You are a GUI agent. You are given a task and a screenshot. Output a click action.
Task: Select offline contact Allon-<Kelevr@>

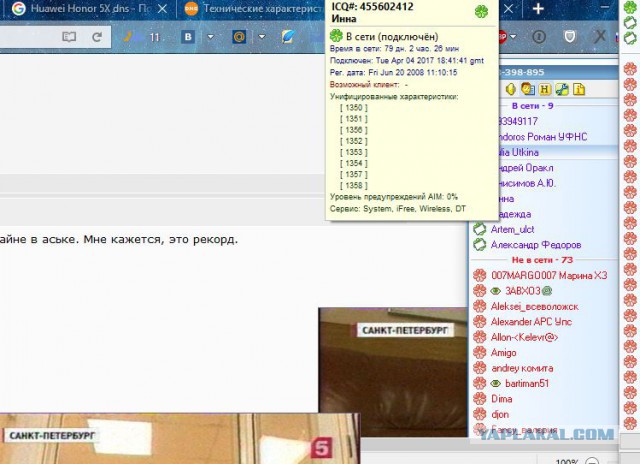[x=524, y=337]
